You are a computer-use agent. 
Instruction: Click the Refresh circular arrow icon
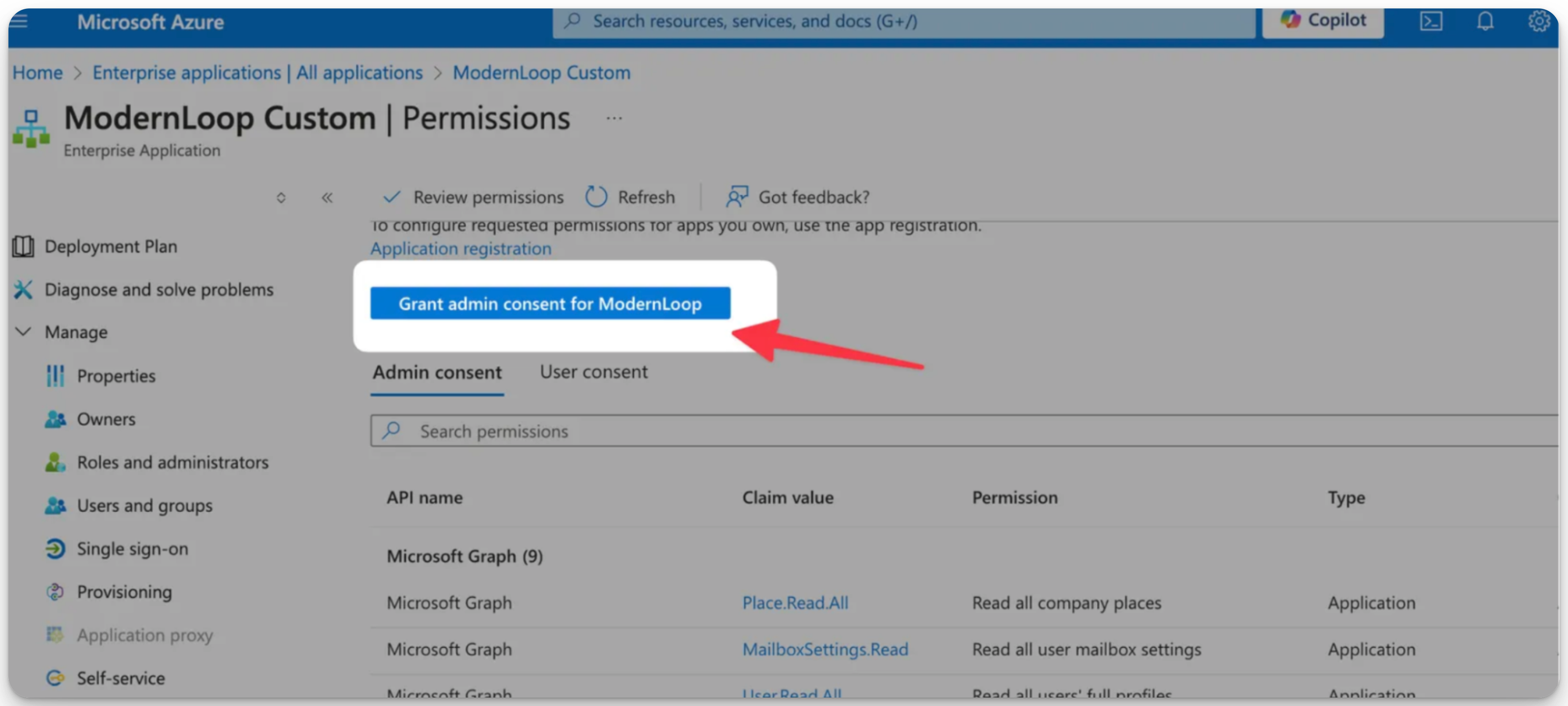click(596, 197)
